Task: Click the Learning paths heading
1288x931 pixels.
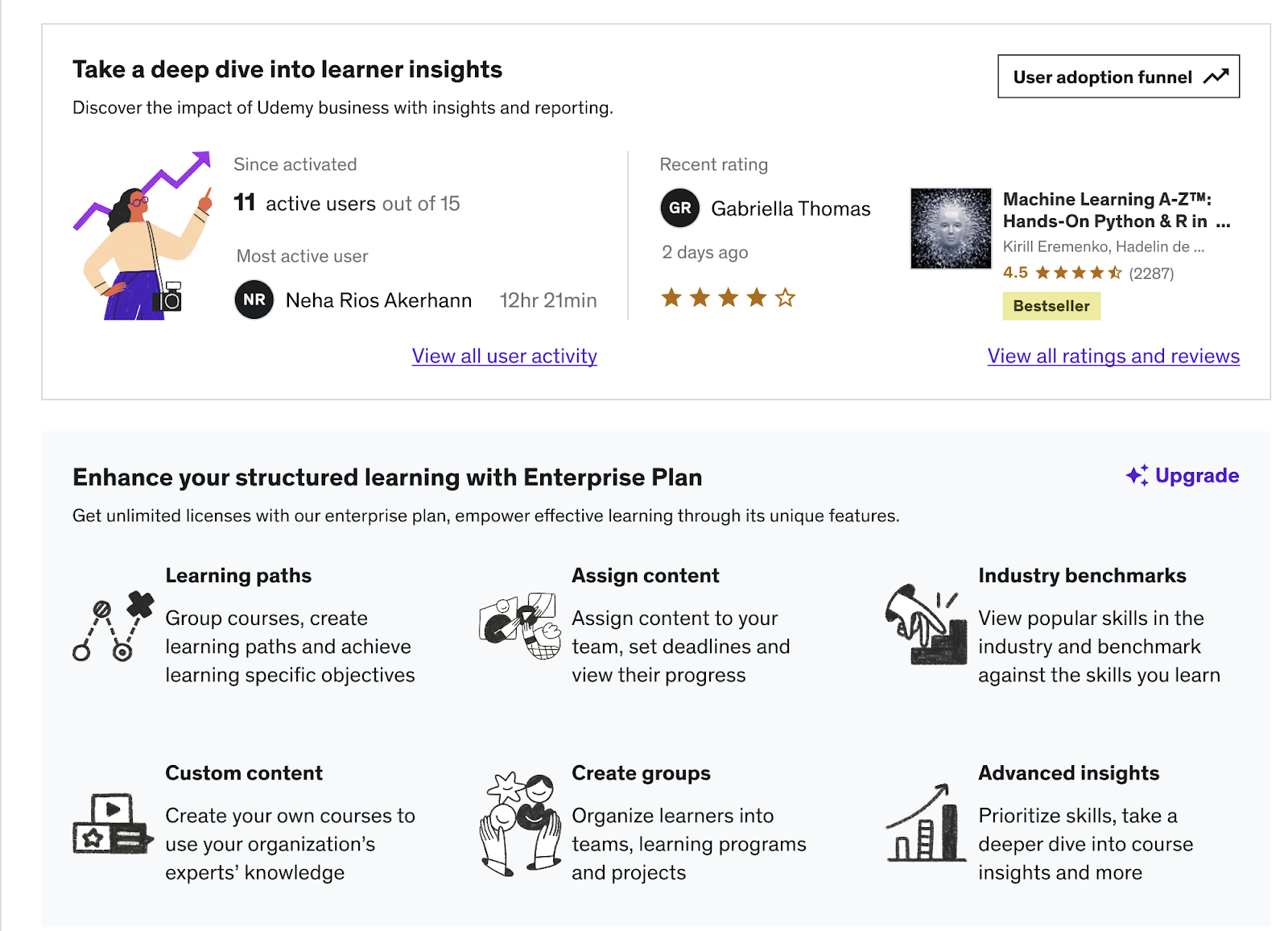Action: (238, 576)
